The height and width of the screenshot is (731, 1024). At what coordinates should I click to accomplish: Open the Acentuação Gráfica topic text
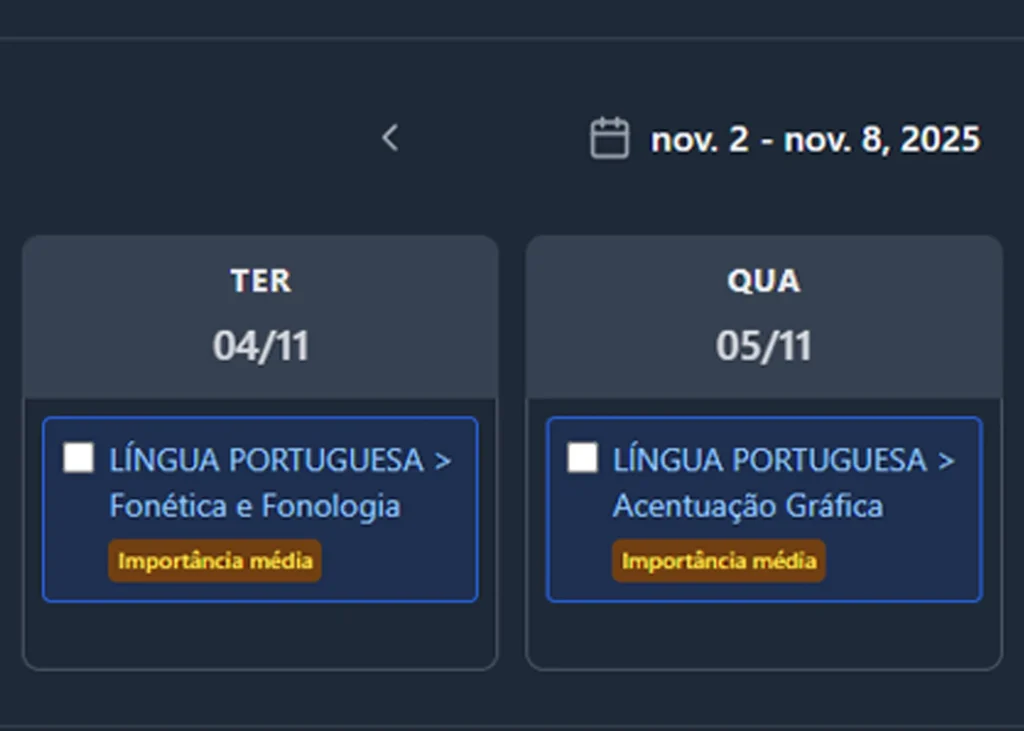tap(747, 506)
